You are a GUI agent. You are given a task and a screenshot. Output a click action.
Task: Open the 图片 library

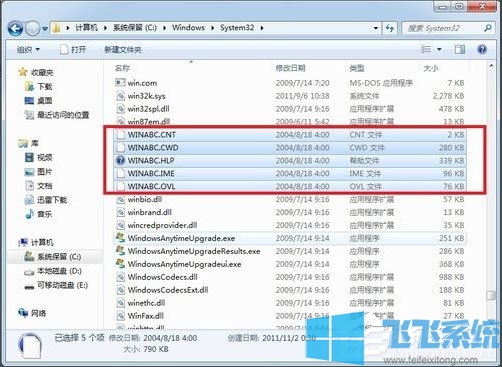[x=45, y=172]
